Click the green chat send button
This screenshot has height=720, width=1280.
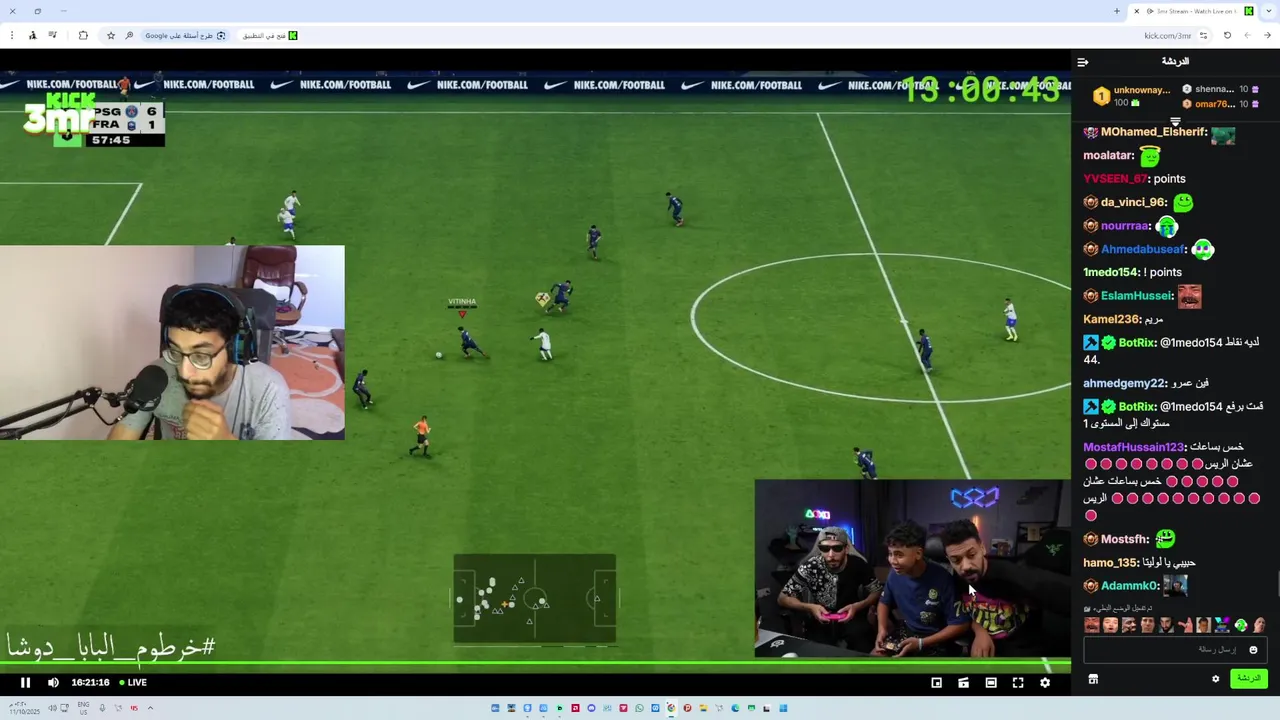(1249, 679)
